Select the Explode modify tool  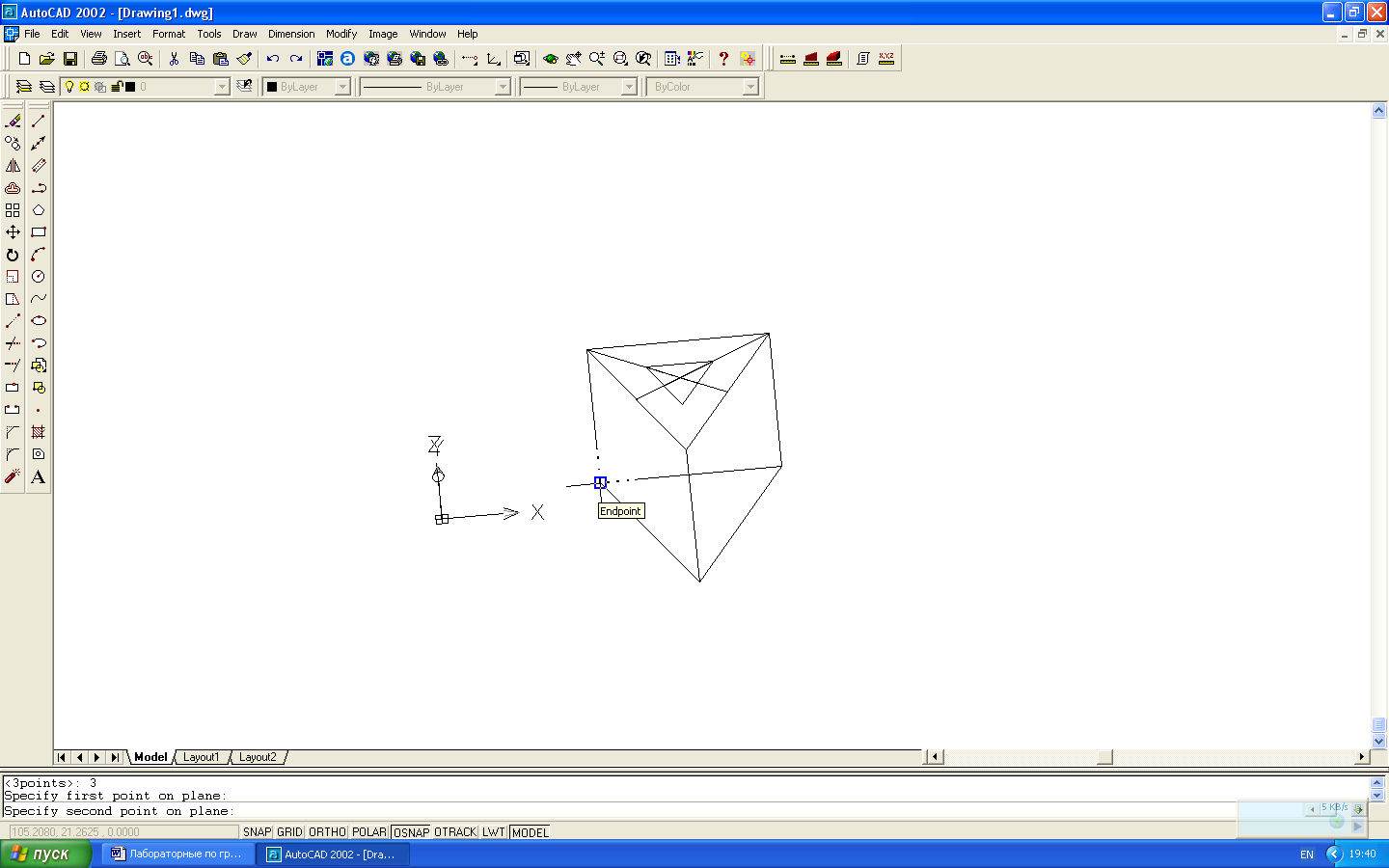click(x=13, y=476)
